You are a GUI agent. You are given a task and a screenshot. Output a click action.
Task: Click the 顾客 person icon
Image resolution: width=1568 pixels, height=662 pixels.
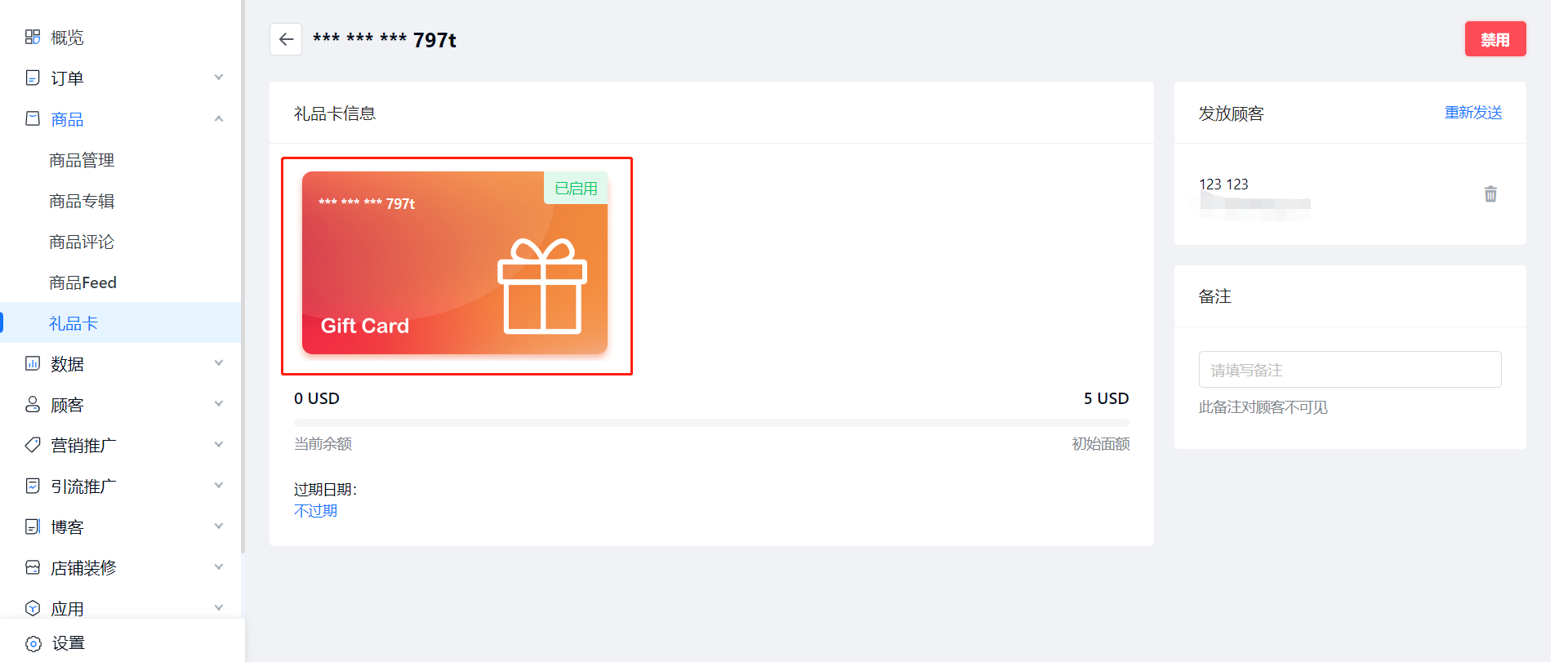click(33, 404)
